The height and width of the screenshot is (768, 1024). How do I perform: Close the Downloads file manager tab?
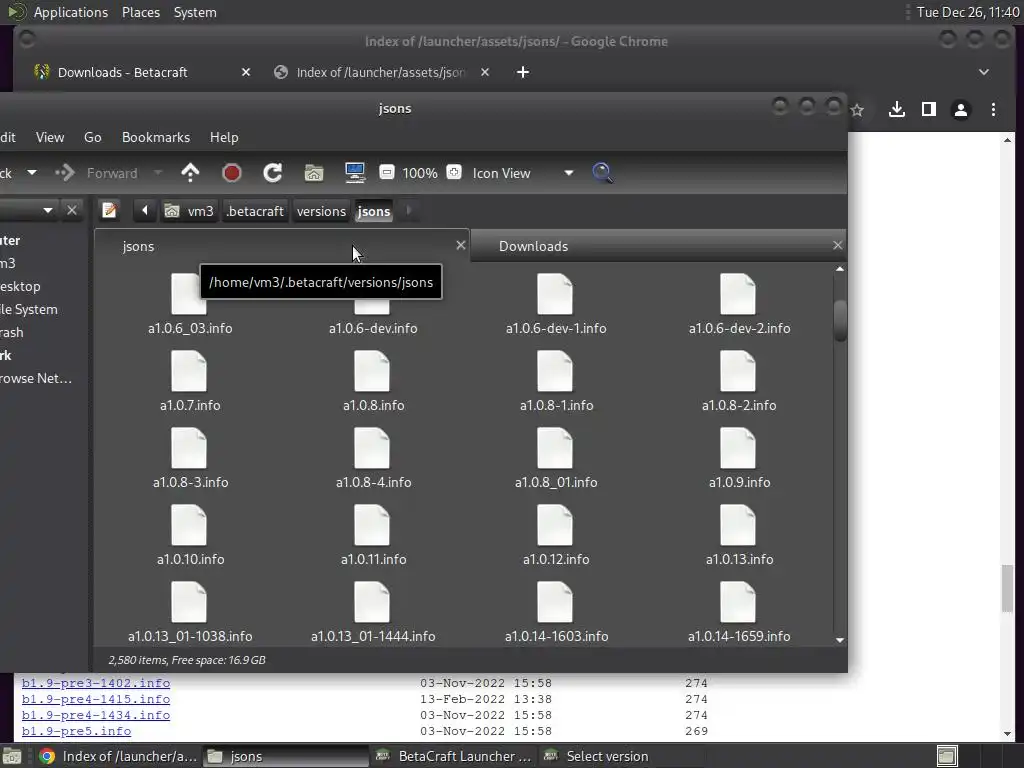coord(838,245)
